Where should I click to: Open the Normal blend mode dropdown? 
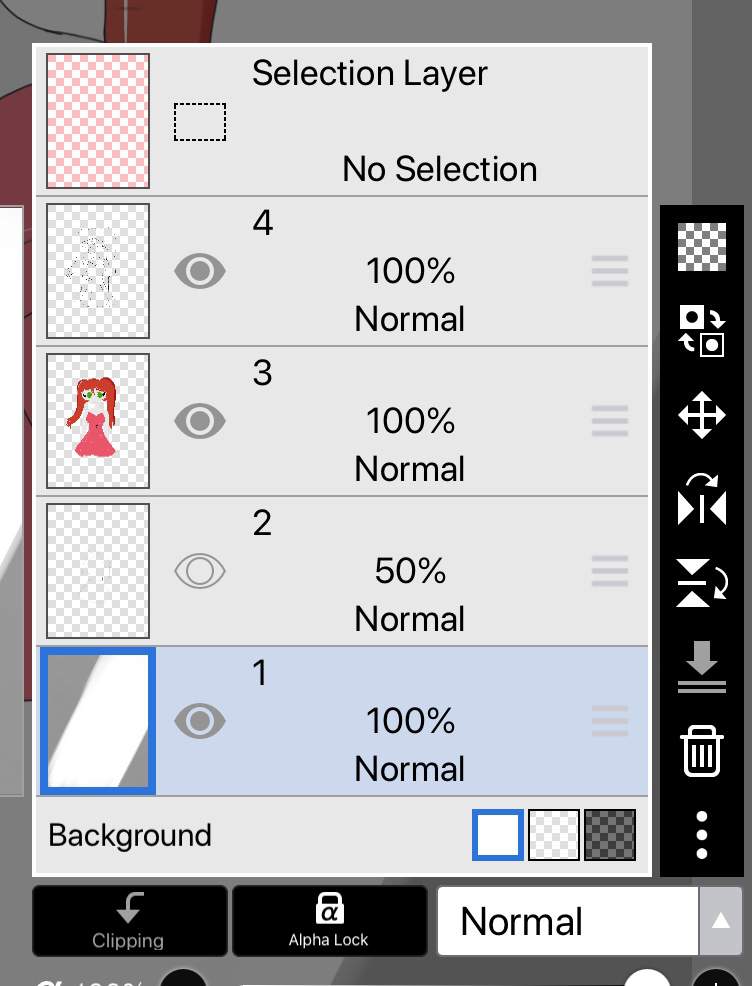568,921
